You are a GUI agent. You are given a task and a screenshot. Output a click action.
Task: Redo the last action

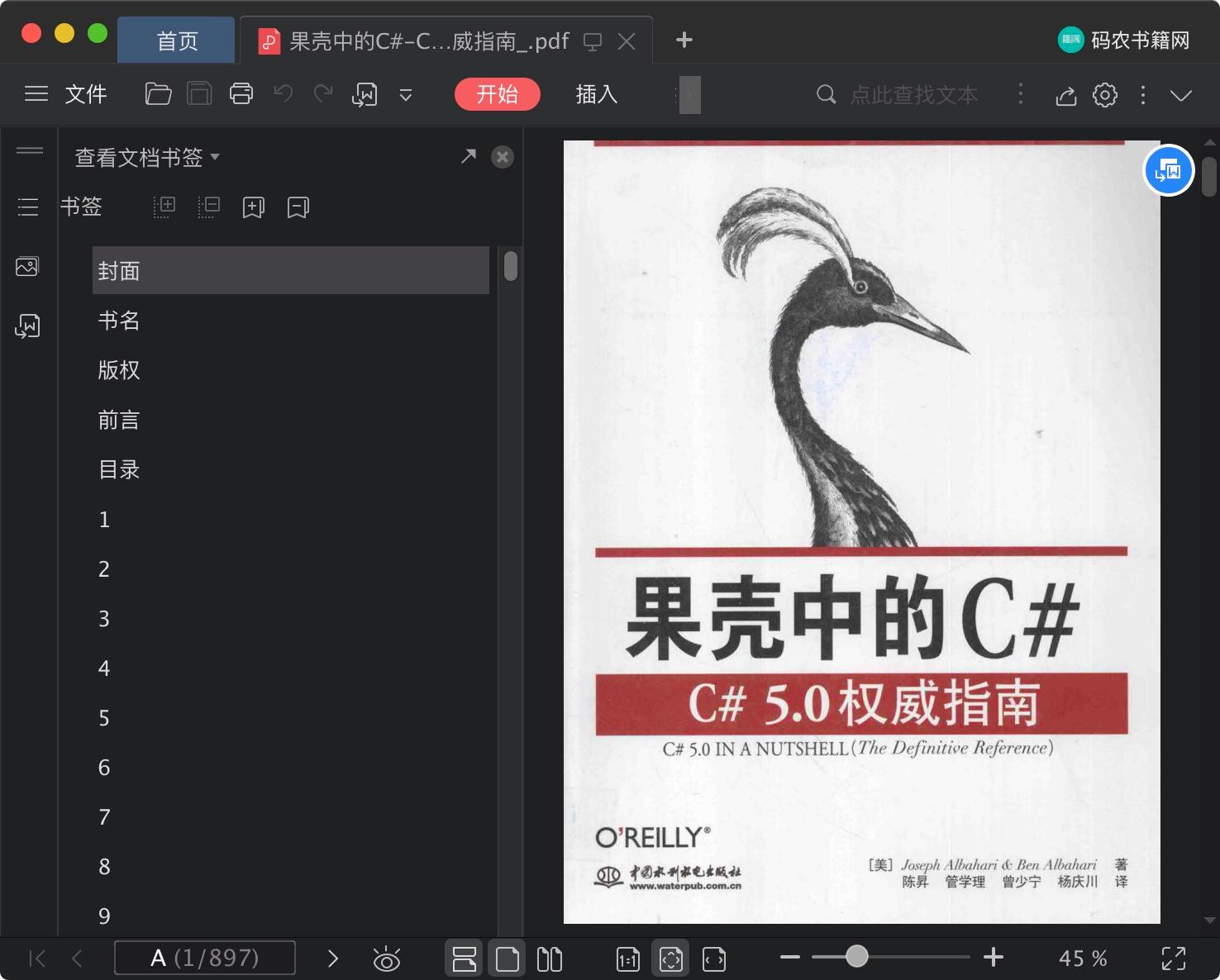coord(323,94)
